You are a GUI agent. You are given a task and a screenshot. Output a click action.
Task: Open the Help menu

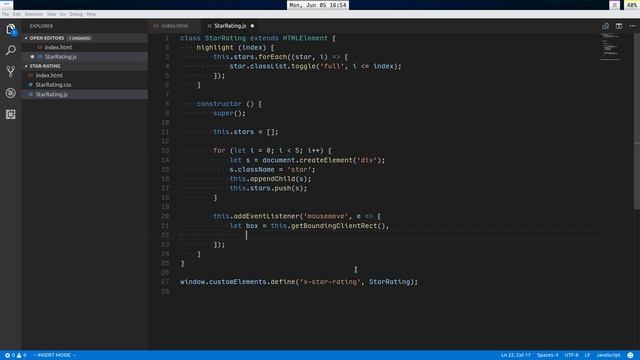click(x=91, y=14)
